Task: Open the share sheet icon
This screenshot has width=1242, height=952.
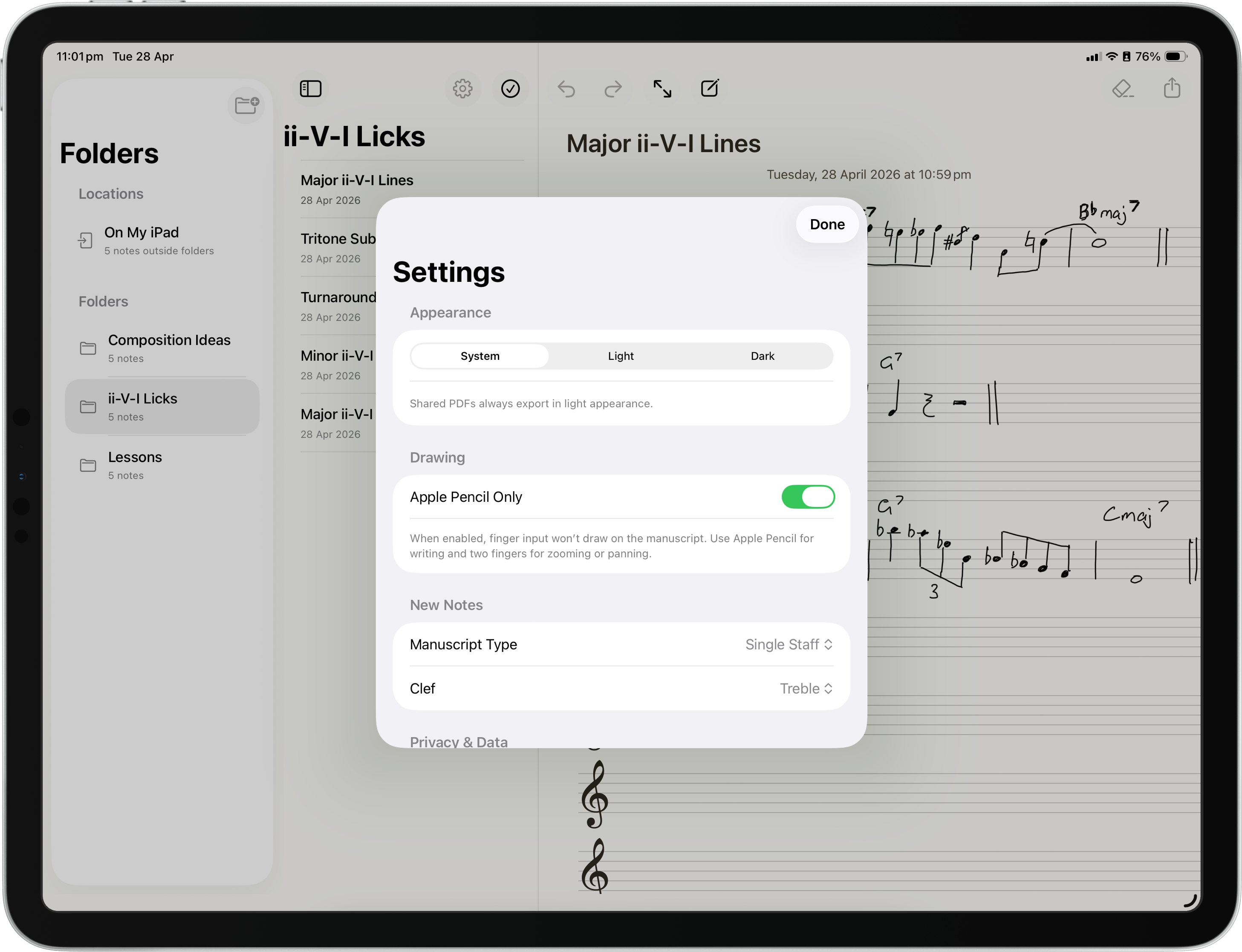Action: pyautogui.click(x=1172, y=88)
